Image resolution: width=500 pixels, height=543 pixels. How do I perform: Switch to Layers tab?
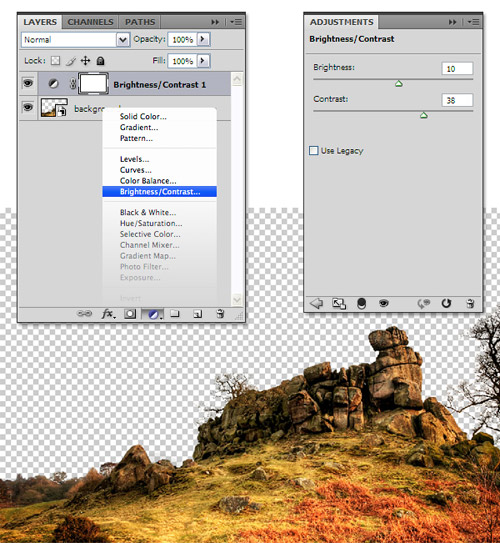40,22
